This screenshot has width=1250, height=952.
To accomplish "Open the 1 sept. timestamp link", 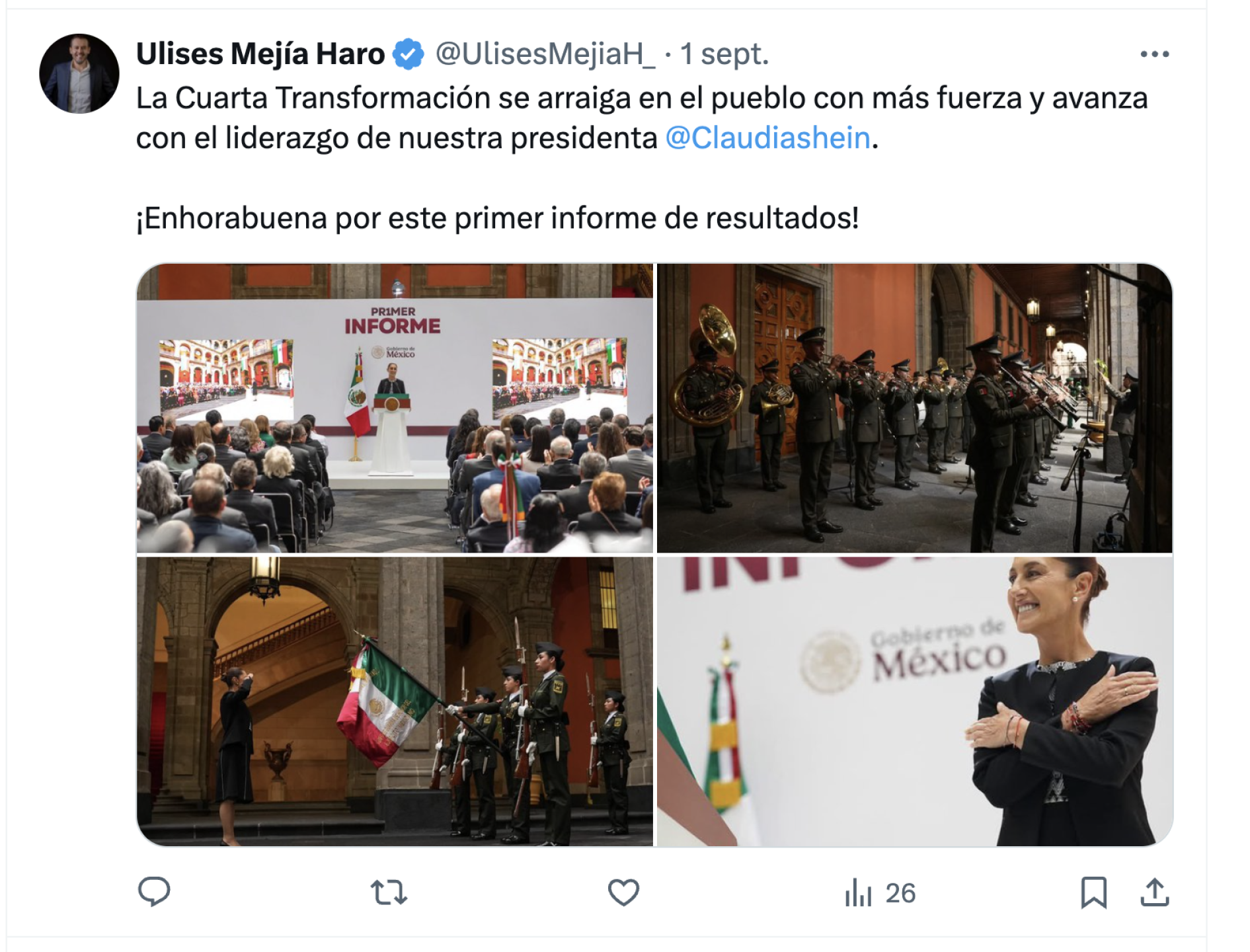I will coord(725,54).
